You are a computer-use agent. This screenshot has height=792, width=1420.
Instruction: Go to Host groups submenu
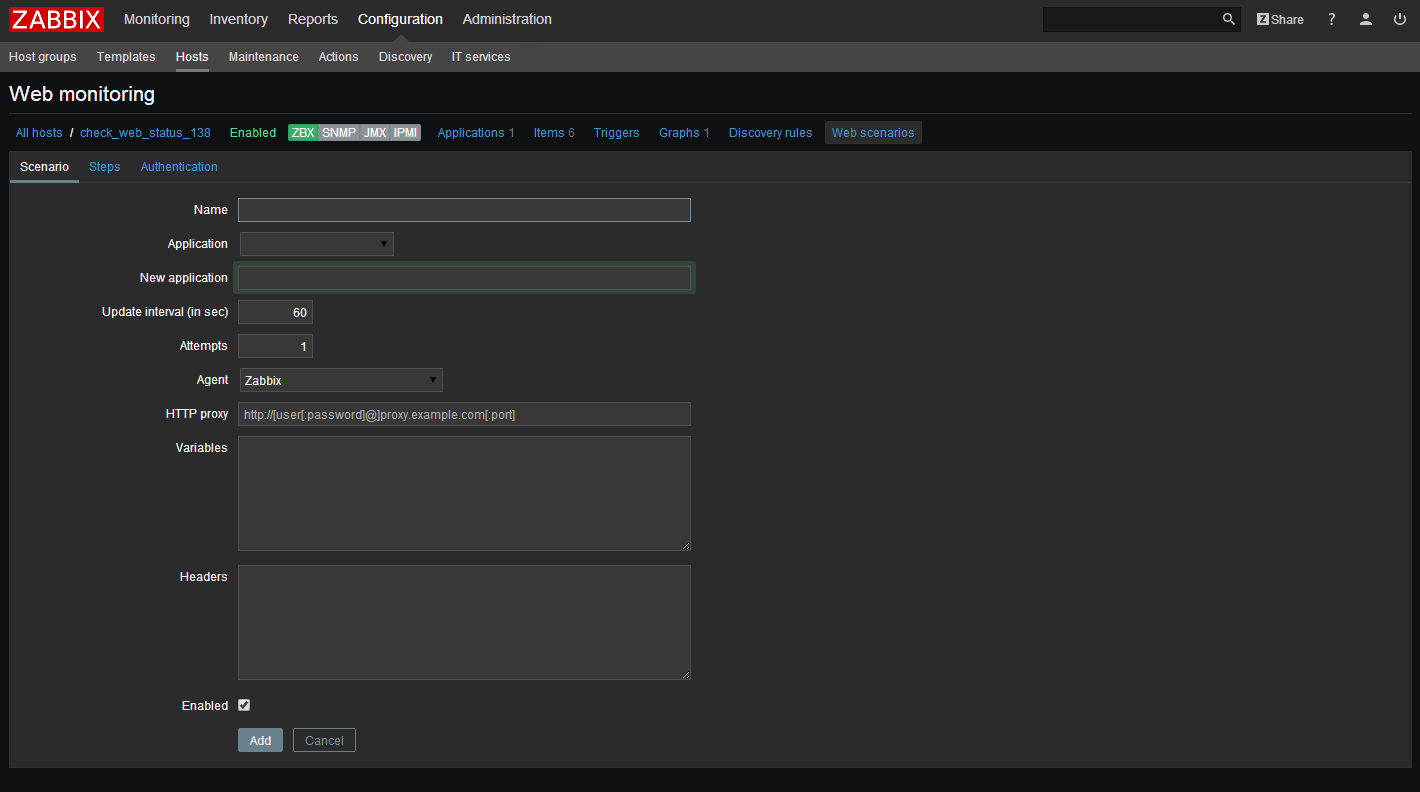pyautogui.click(x=43, y=57)
